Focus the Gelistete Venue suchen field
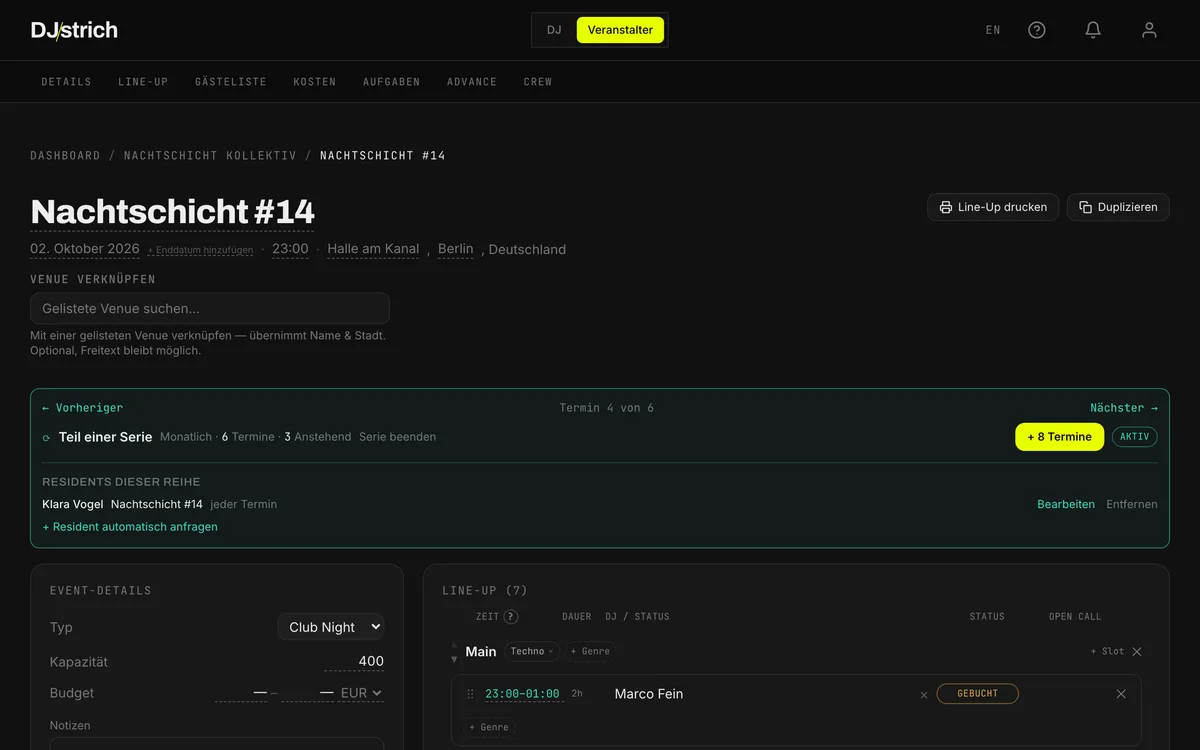 tap(210, 308)
